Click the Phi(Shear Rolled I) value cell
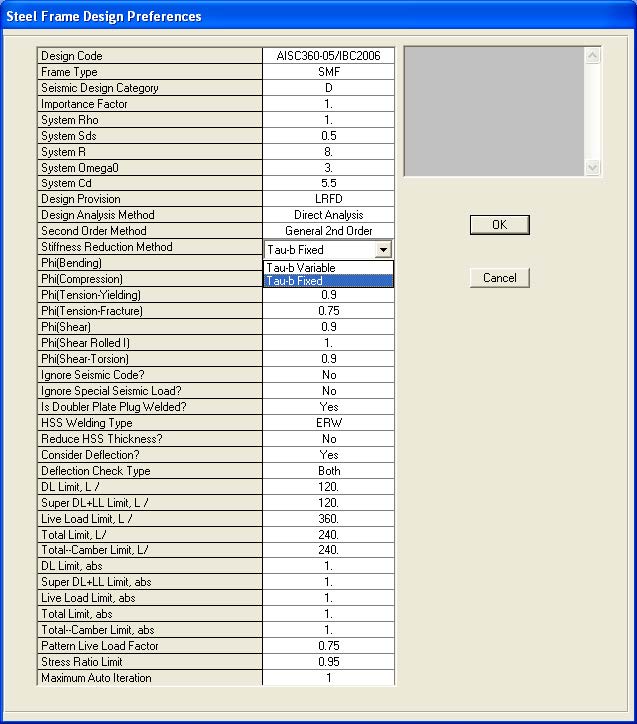Screen dimensions: 637x724 pos(328,343)
